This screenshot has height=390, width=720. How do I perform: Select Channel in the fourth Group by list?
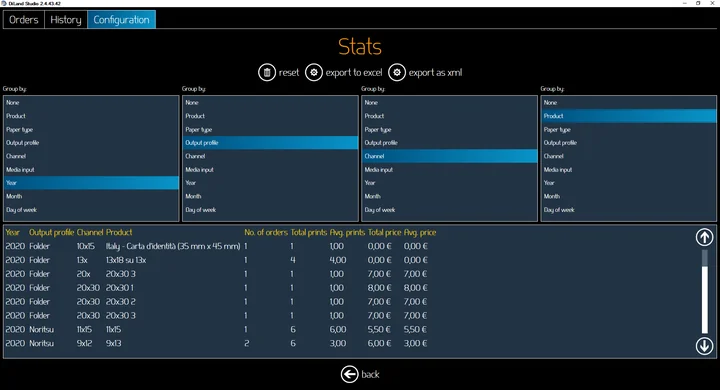pos(629,156)
